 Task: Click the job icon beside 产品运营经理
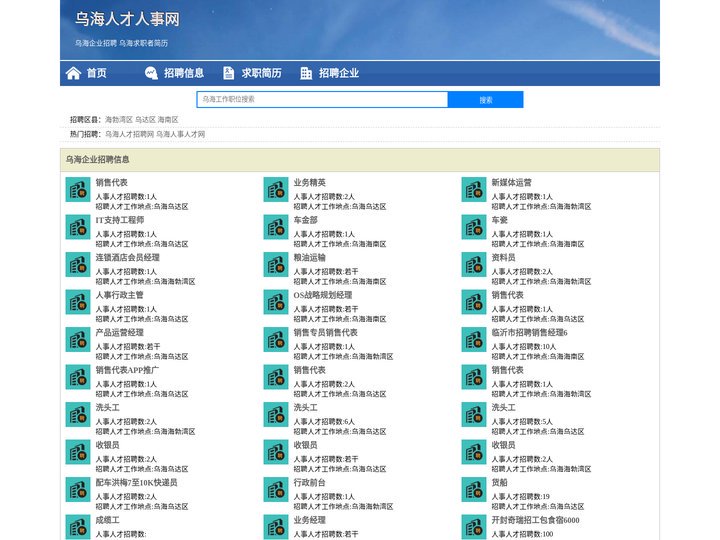[x=78, y=340]
